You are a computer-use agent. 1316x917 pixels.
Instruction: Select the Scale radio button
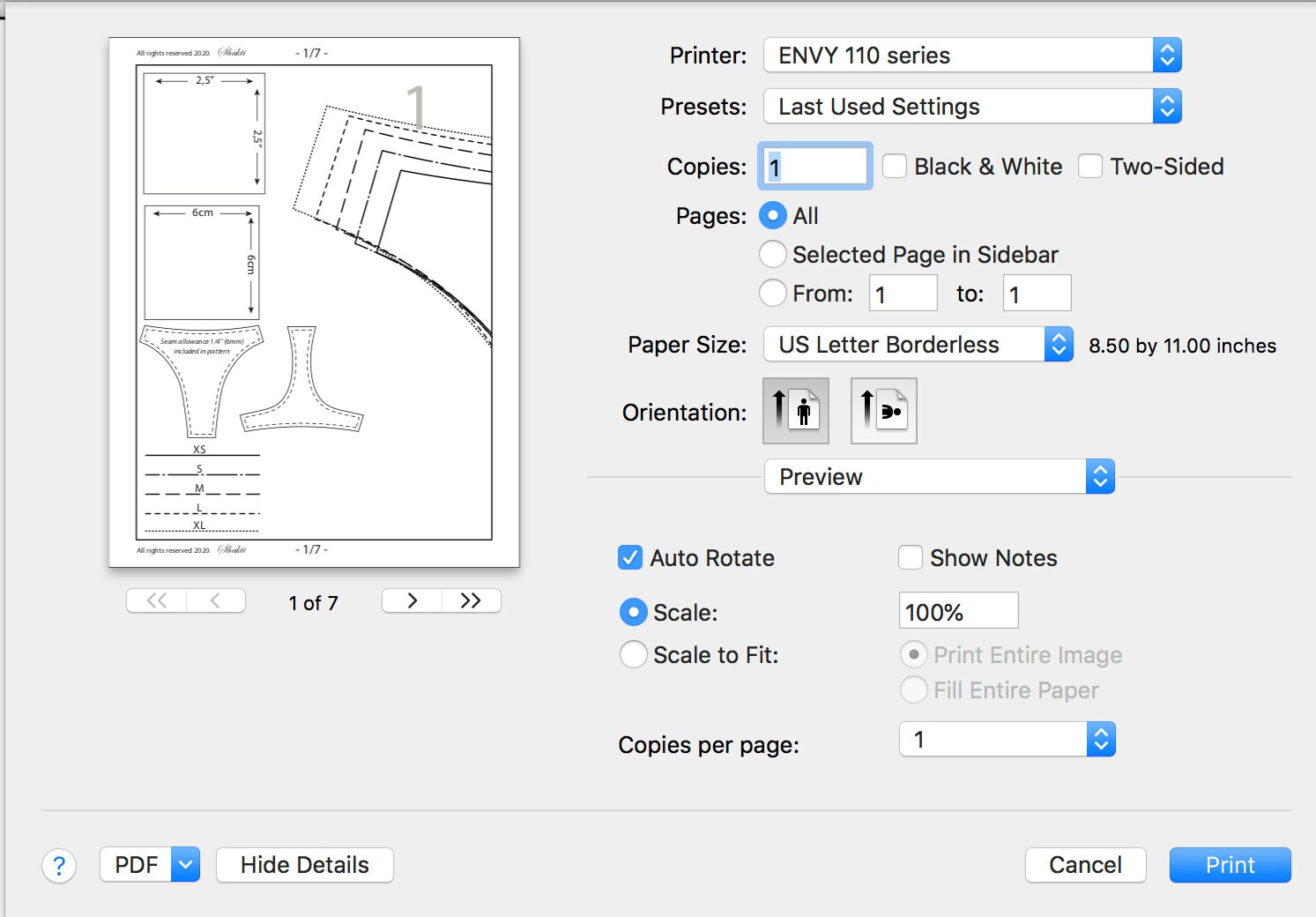coord(634,612)
